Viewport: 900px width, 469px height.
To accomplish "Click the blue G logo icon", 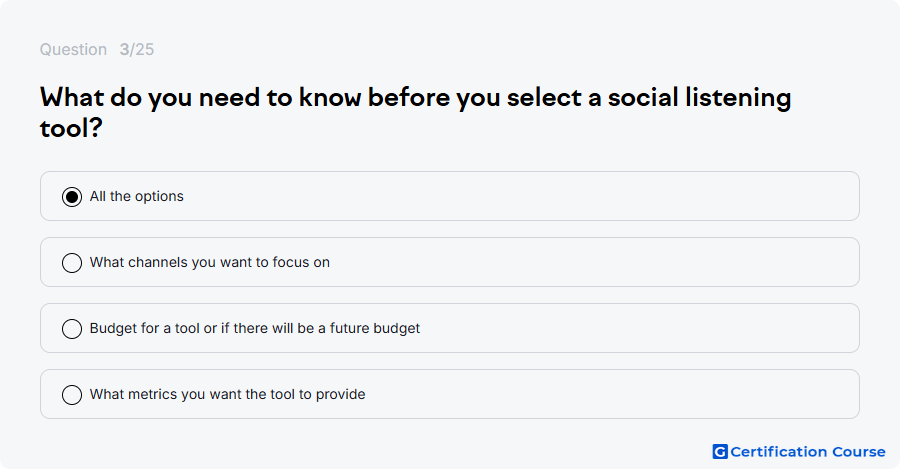I will coord(720,452).
